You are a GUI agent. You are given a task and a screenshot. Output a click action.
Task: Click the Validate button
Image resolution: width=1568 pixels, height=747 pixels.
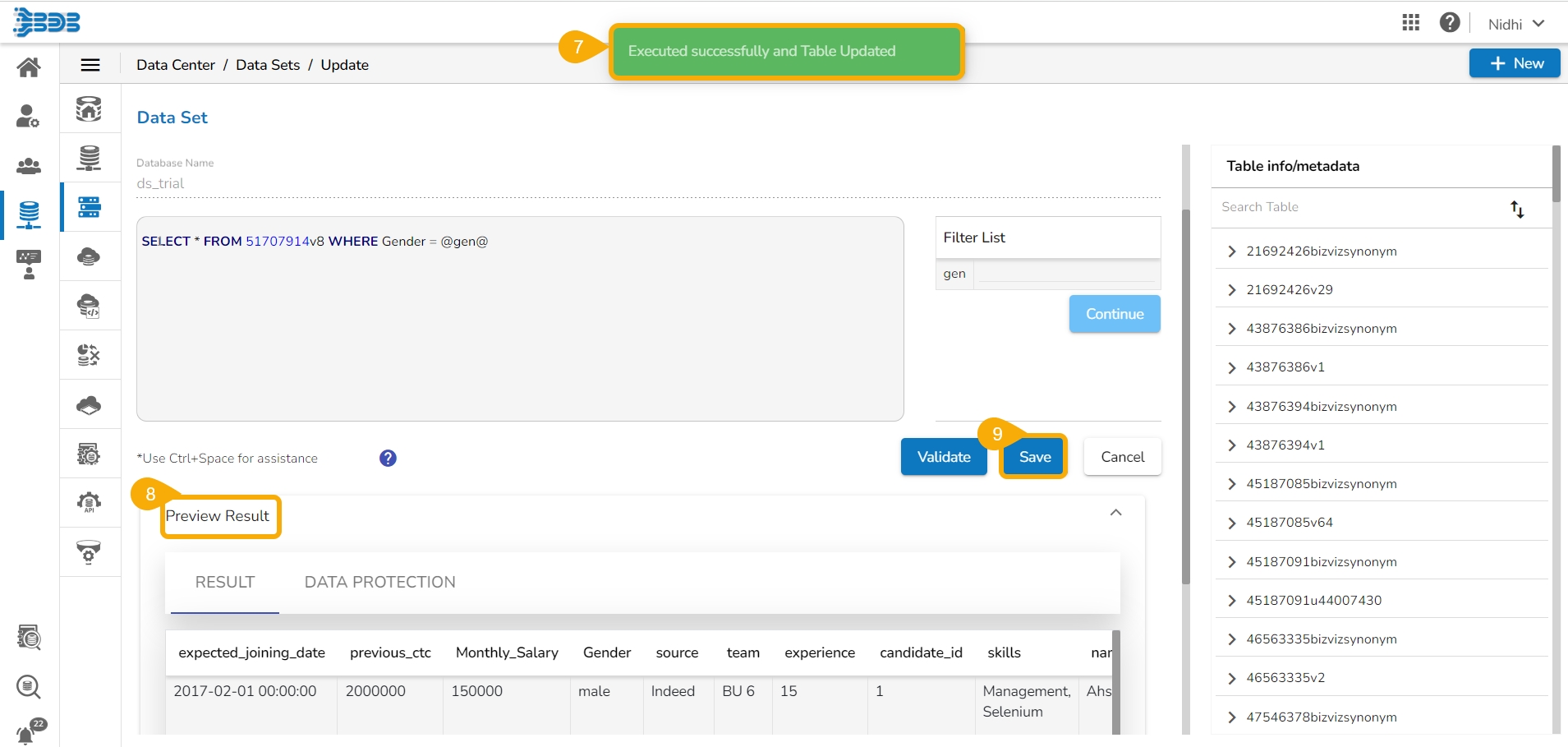[943, 457]
